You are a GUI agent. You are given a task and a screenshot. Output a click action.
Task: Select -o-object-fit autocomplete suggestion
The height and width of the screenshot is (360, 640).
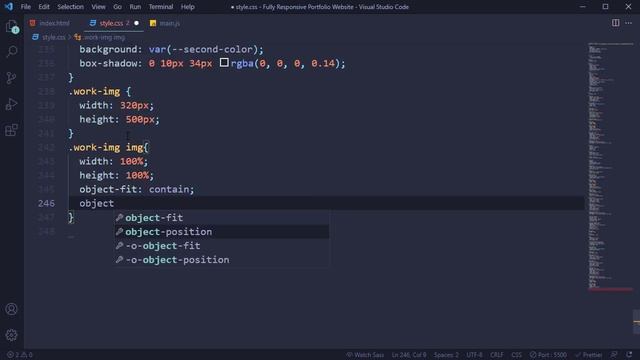(x=222, y=246)
